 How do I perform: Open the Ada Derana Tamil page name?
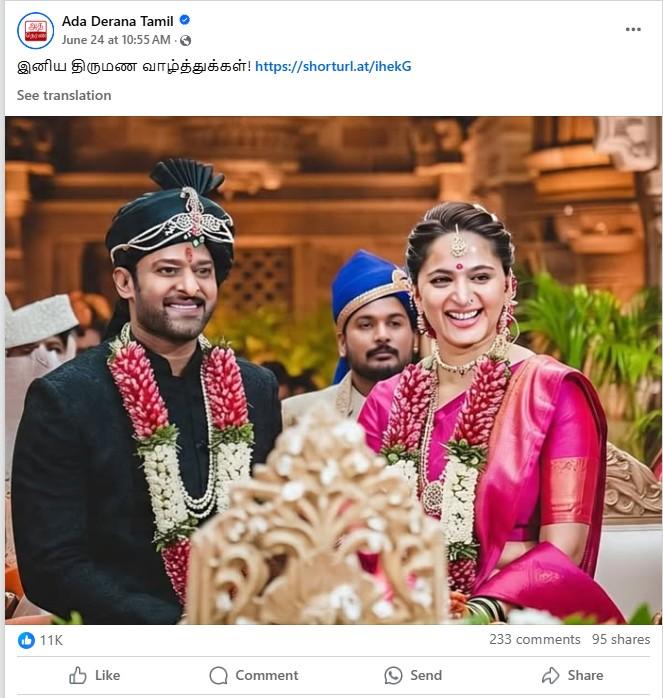point(118,21)
